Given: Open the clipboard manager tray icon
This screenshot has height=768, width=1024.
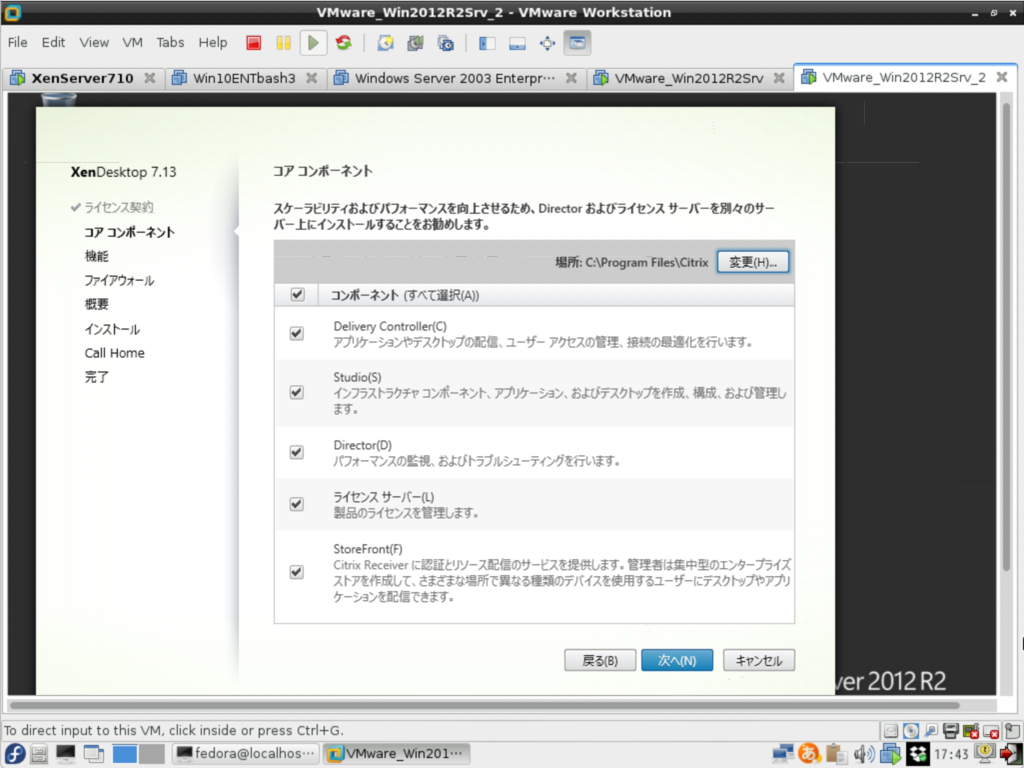Looking at the screenshot, I should pos(836,754).
